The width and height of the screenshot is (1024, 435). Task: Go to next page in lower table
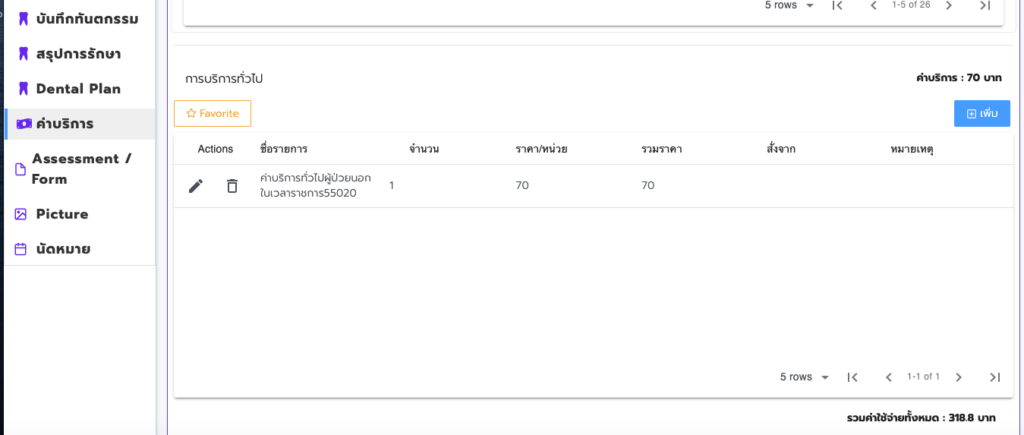(x=958, y=377)
